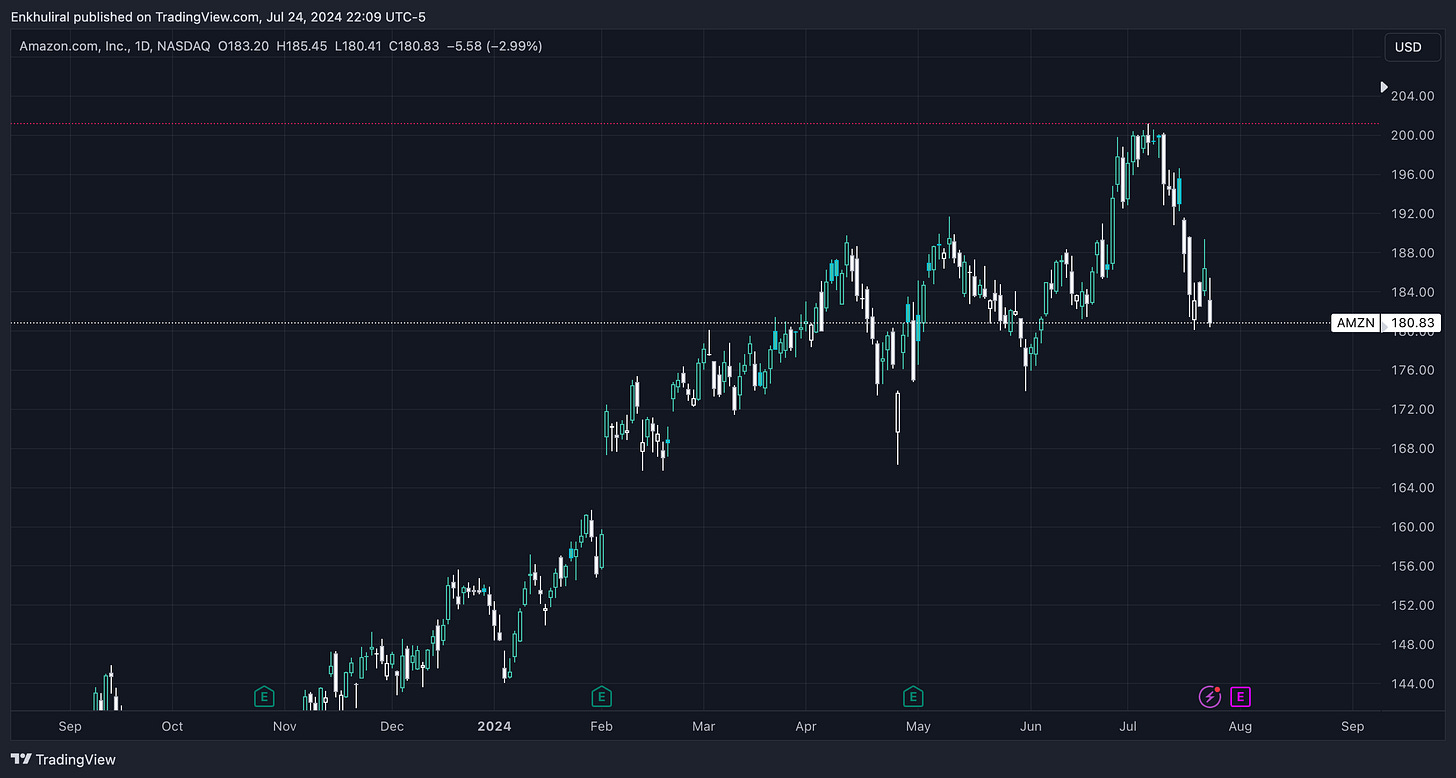
Task: Click the Feb label on the time axis
Action: (601, 726)
